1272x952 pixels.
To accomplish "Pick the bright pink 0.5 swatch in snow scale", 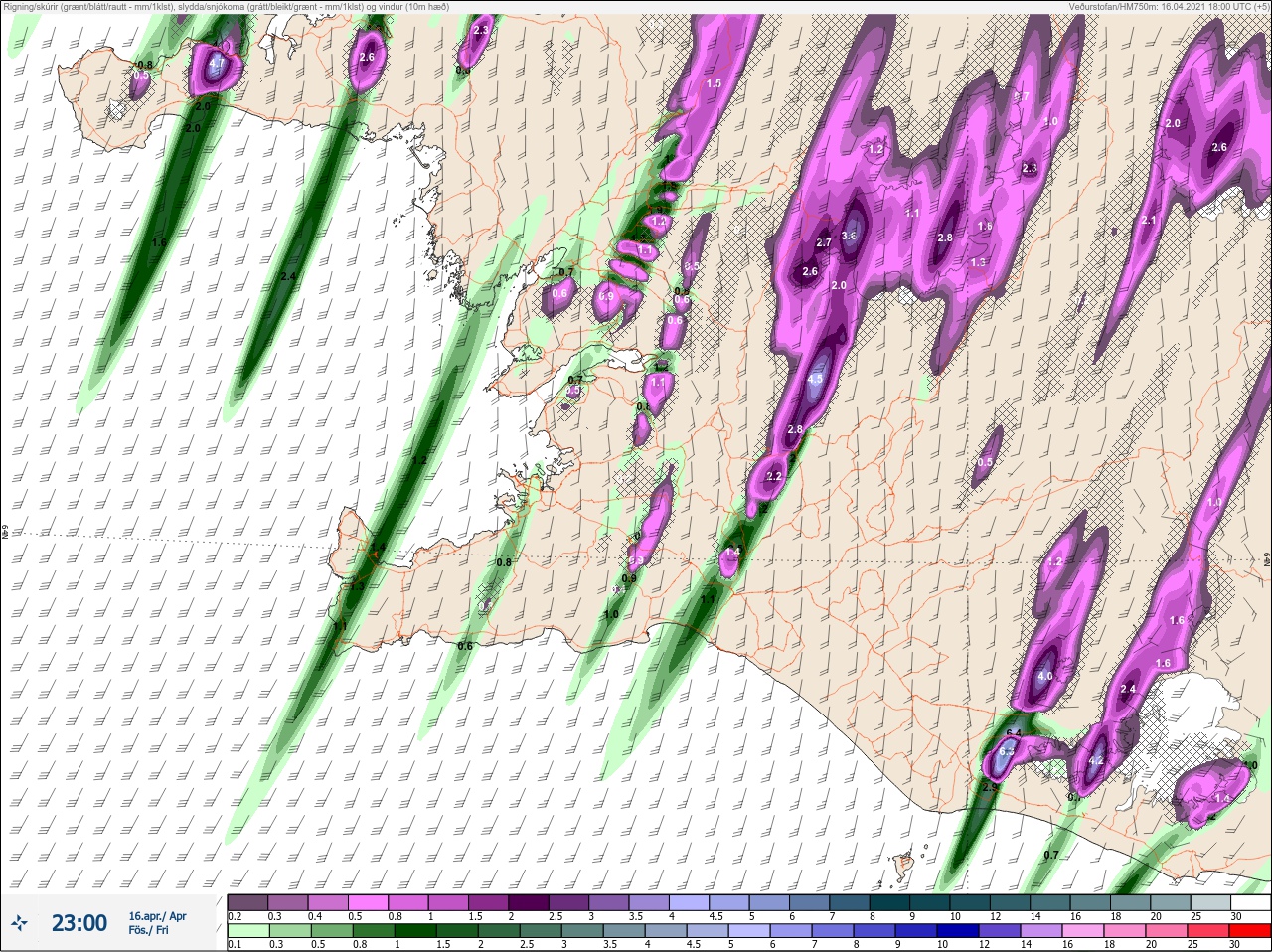I will 369,903.
